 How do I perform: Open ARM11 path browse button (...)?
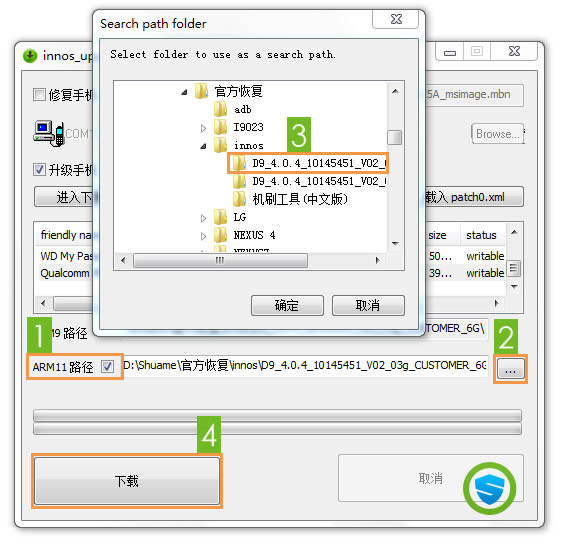pos(510,369)
